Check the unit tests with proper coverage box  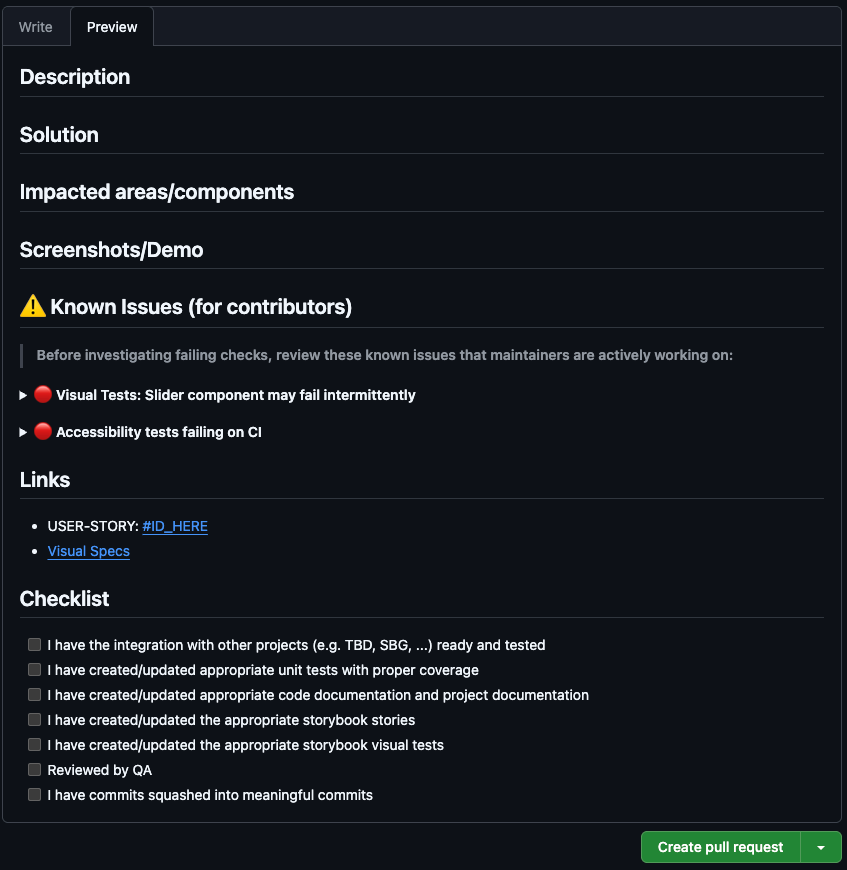(x=34, y=670)
